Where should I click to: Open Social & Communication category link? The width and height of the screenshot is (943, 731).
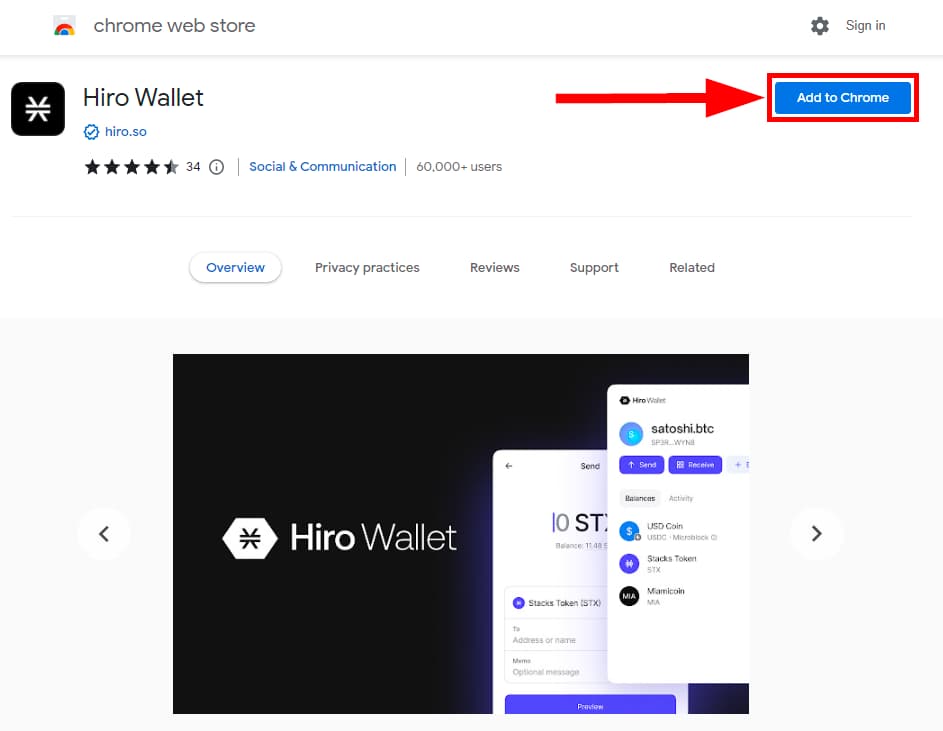pyautogui.click(x=322, y=167)
